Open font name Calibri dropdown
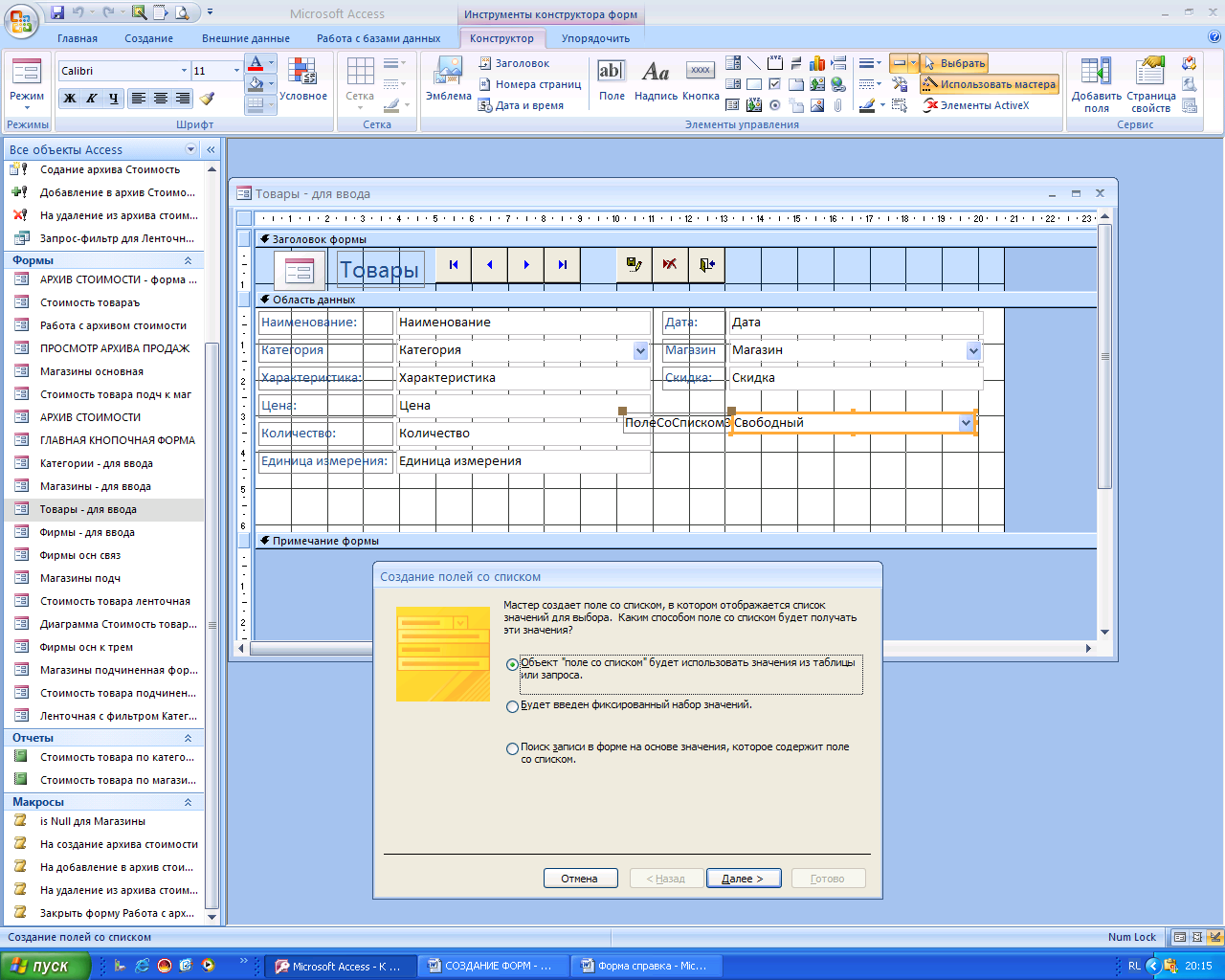The image size is (1225, 980). [x=184, y=71]
